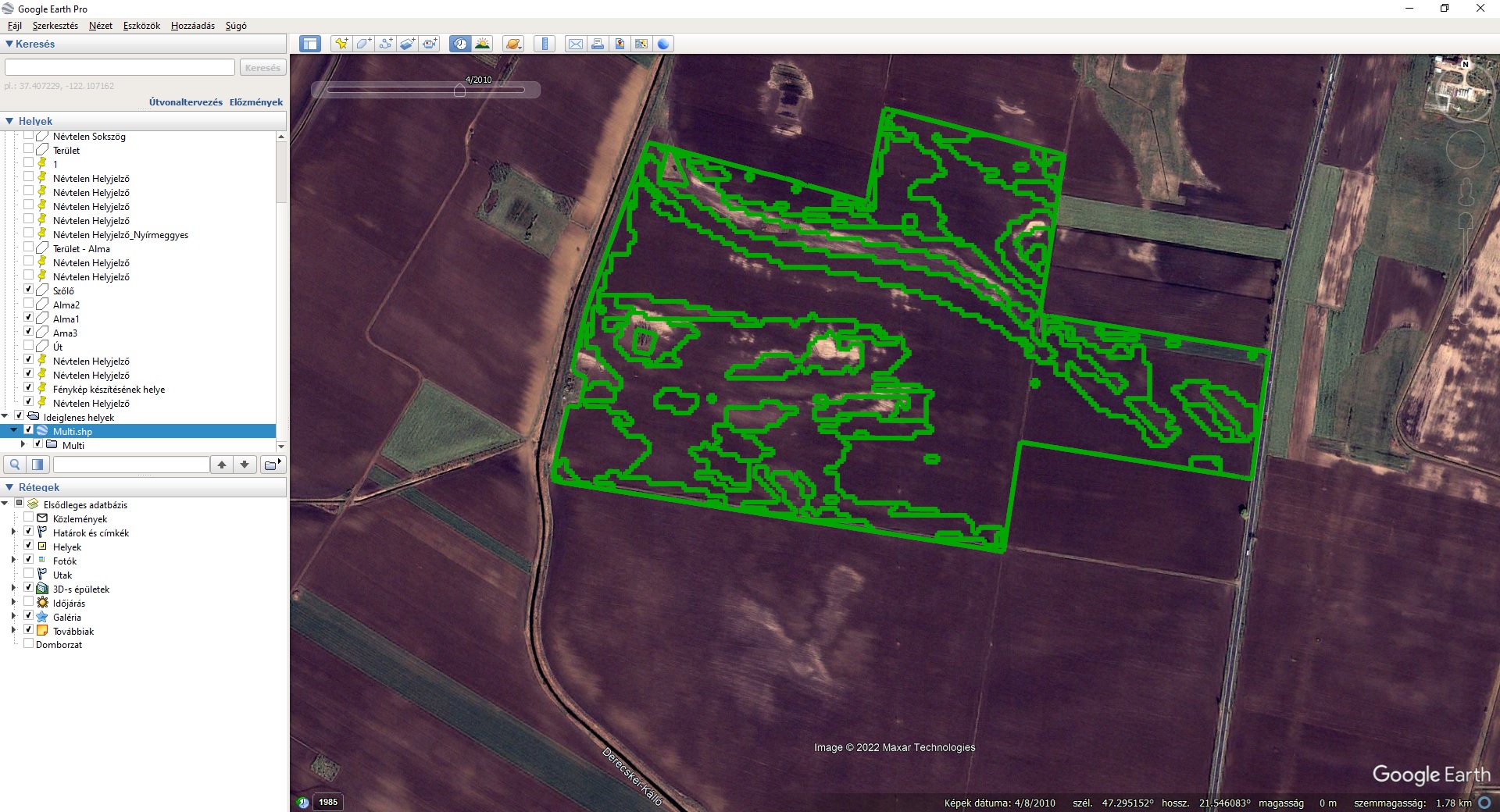Screen dimensions: 1500x812
Task: Click the Email envelope icon
Action: pos(576,44)
